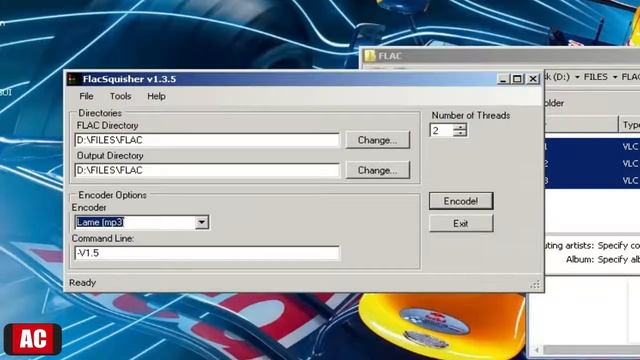
Task: Click the Contributing artists 'Specify' field
Action: pyautogui.click(x=619, y=246)
